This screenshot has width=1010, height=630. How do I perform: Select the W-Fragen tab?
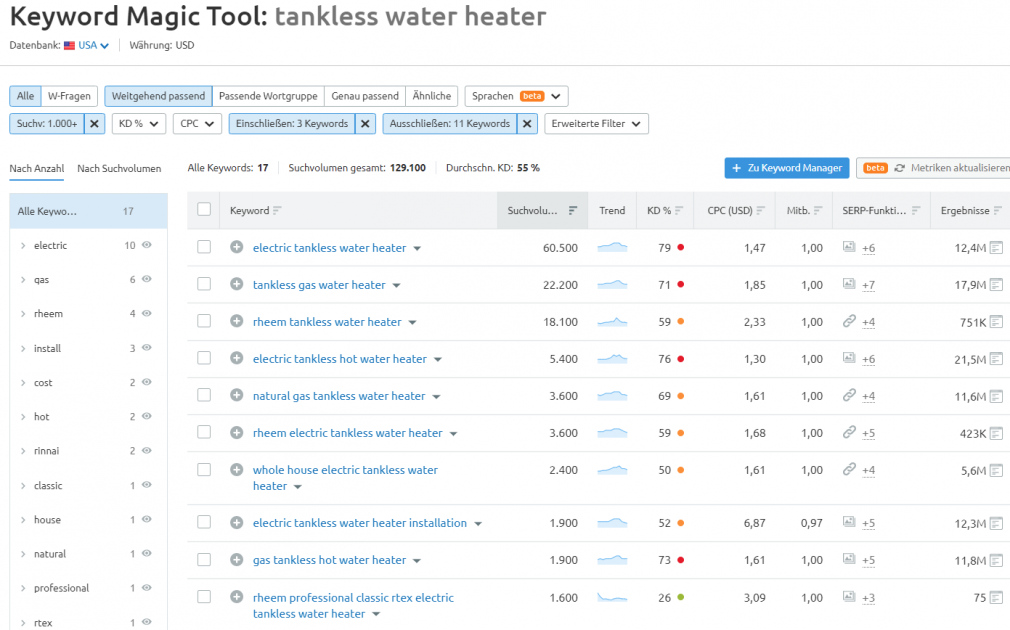(70, 96)
